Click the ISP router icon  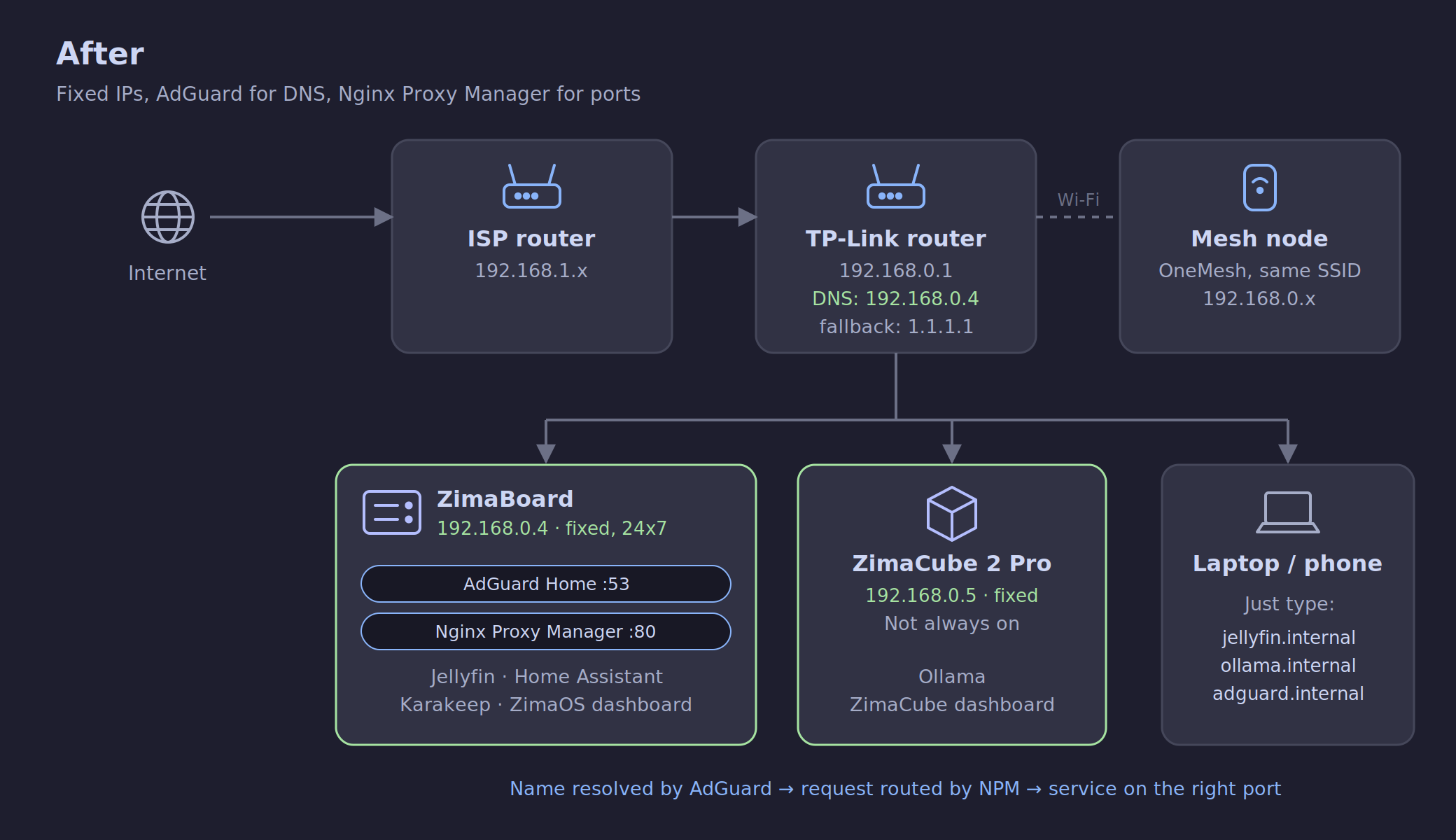point(532,186)
